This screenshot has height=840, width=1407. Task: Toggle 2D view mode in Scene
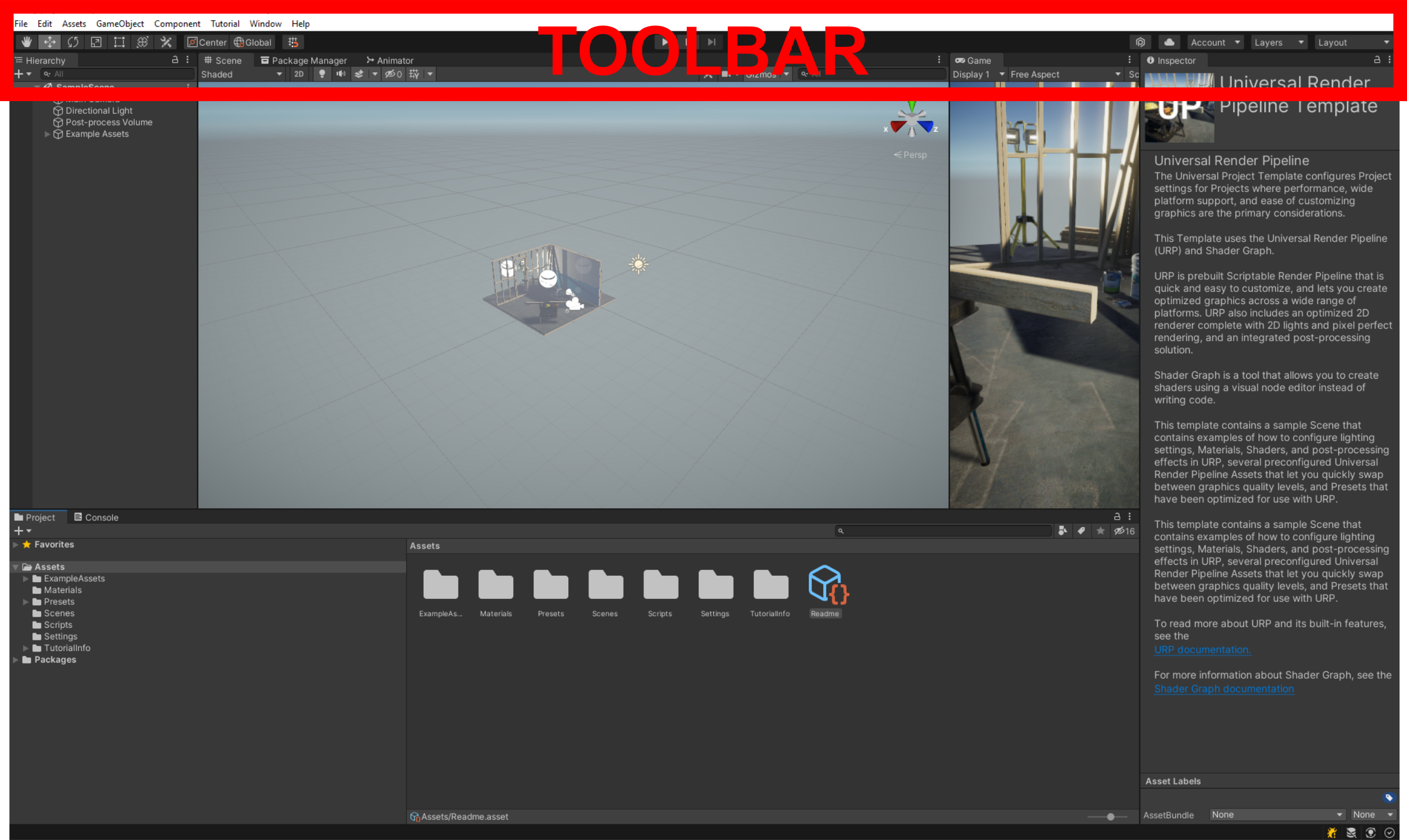click(299, 74)
